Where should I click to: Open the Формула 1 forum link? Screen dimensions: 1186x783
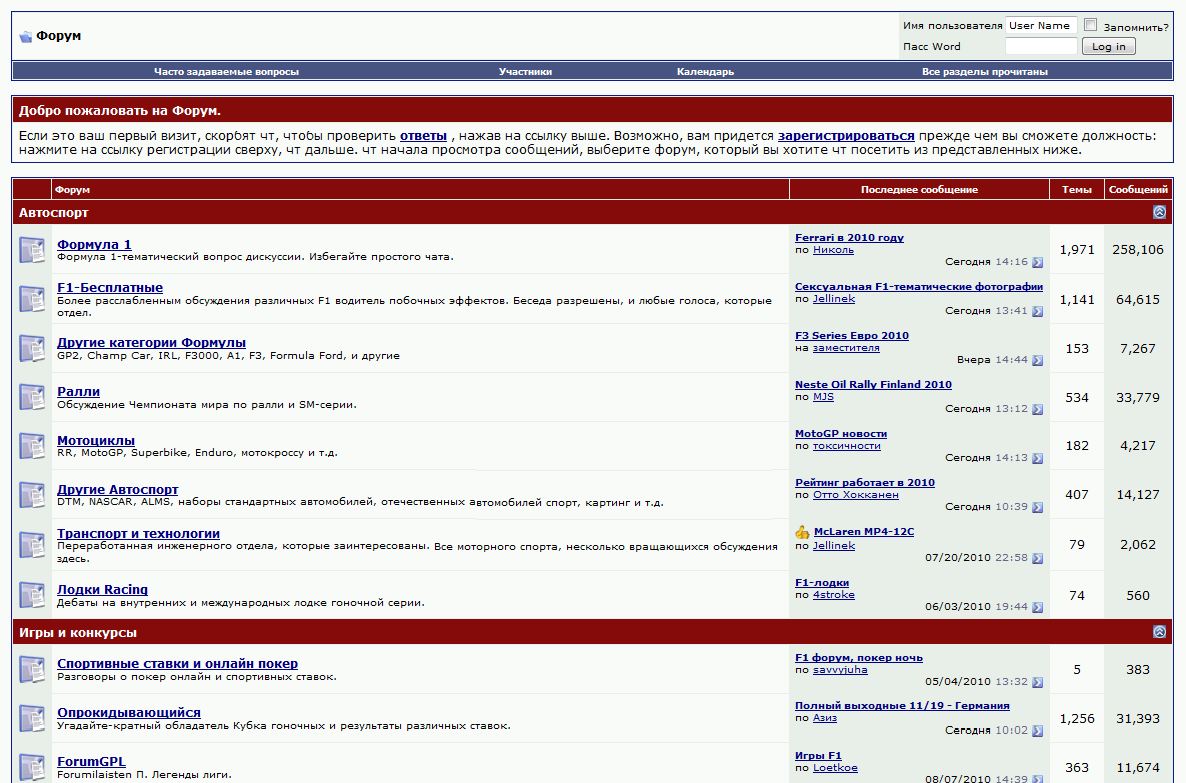(95, 244)
